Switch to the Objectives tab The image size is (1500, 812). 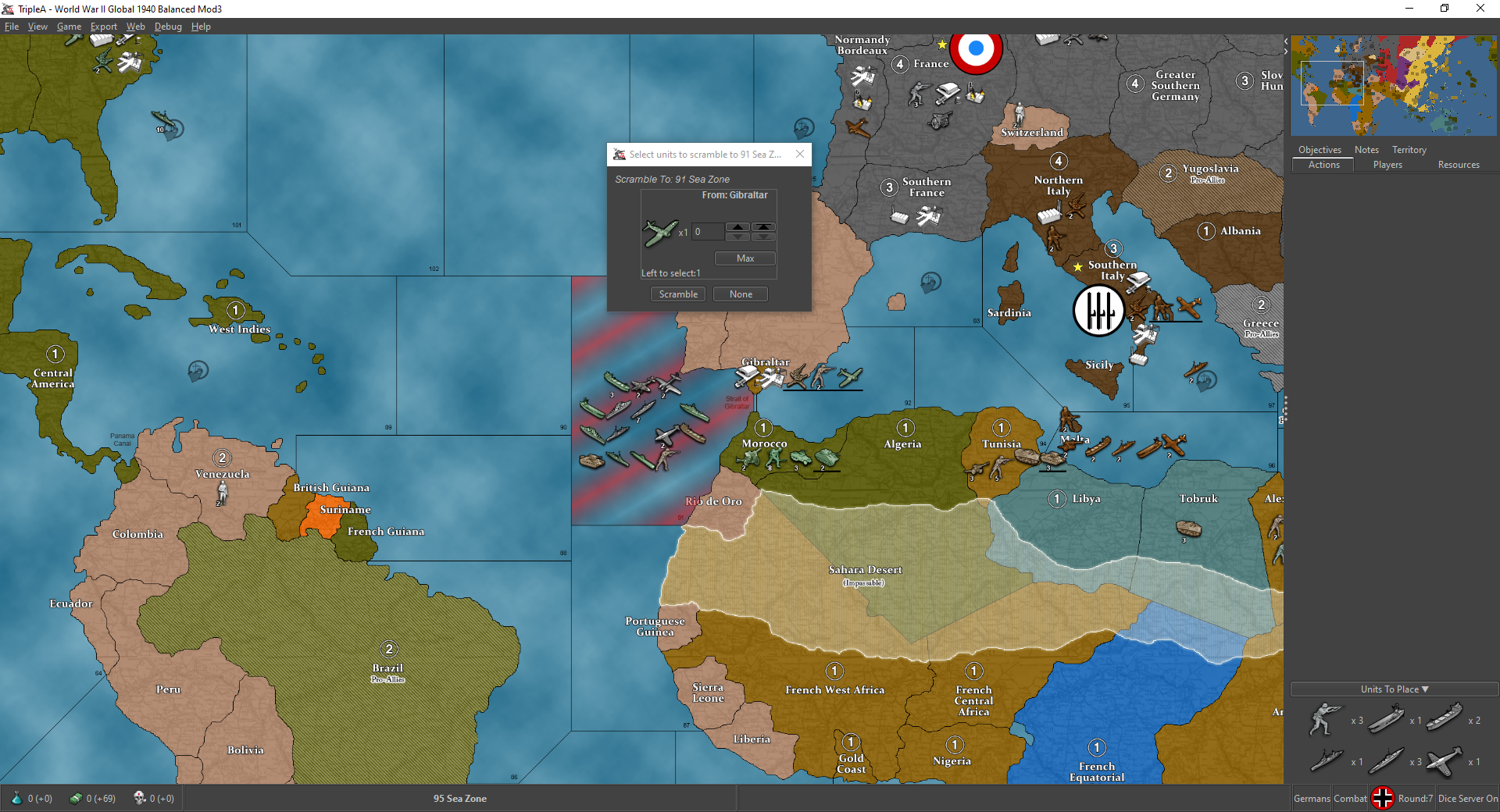[x=1320, y=150]
